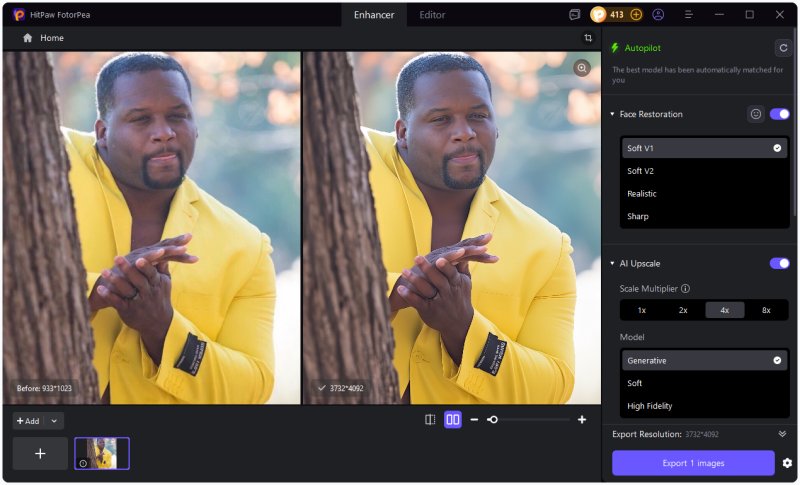Select Soft V2 face model
The width and height of the screenshot is (800, 485).
coord(704,171)
